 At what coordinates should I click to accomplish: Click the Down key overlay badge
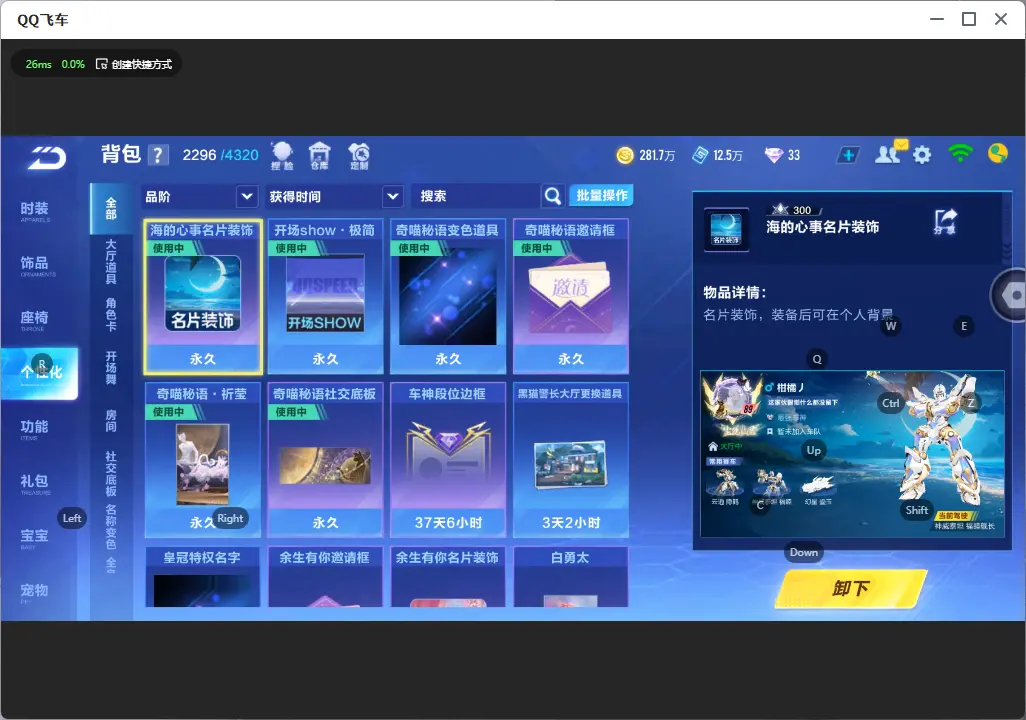point(804,552)
